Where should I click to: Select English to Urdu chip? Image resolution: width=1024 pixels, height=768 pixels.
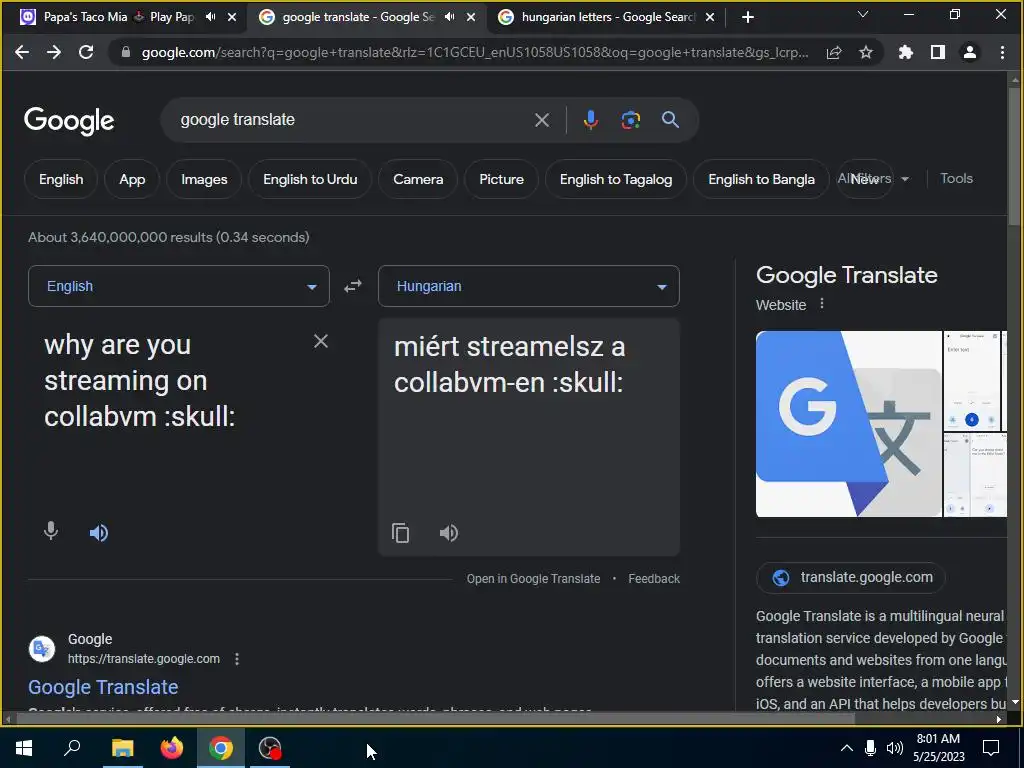tap(310, 179)
